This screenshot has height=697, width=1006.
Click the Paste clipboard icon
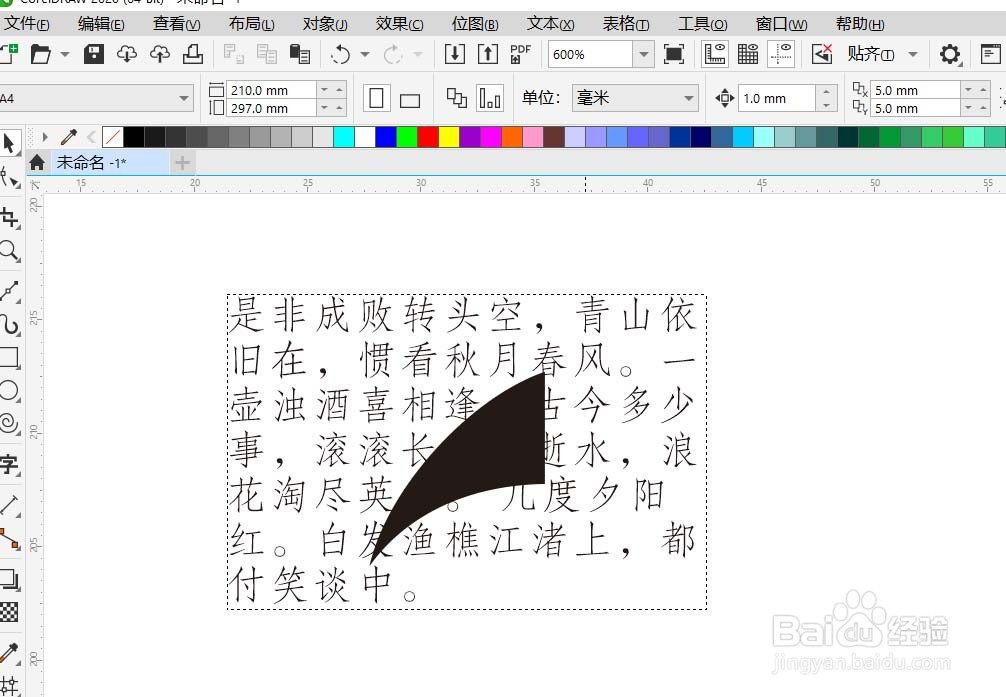[300, 54]
